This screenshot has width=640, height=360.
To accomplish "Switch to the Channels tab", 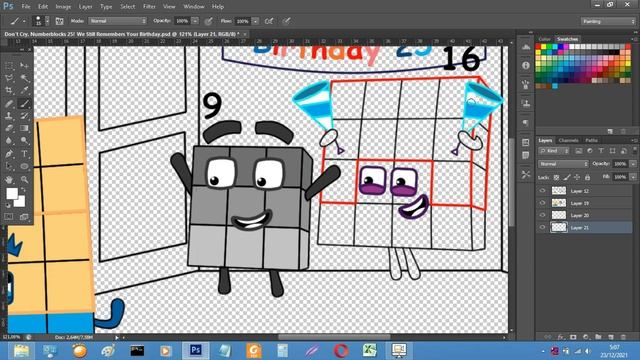I will coord(568,140).
